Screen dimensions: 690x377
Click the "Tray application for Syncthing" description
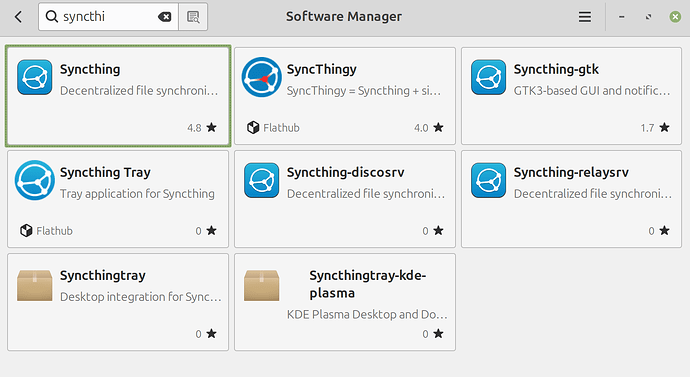pyautogui.click(x=137, y=194)
